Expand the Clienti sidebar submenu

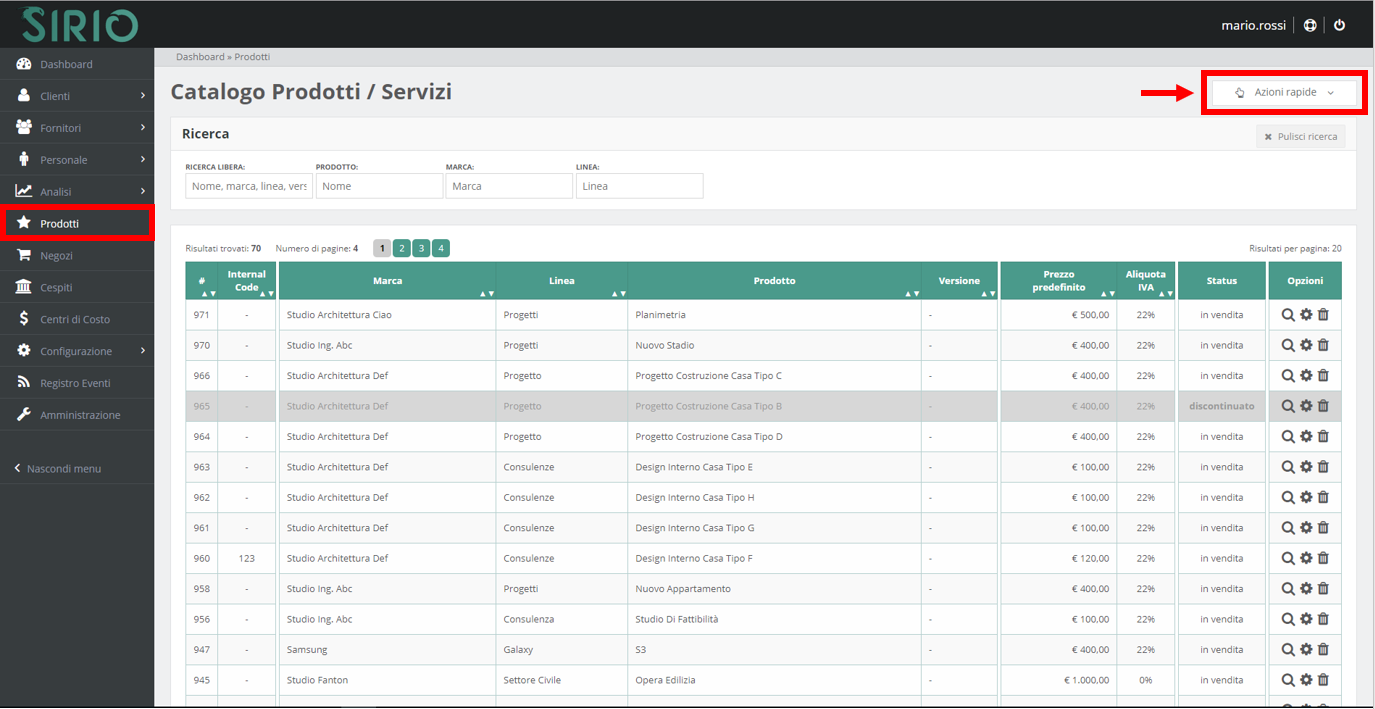click(77, 96)
